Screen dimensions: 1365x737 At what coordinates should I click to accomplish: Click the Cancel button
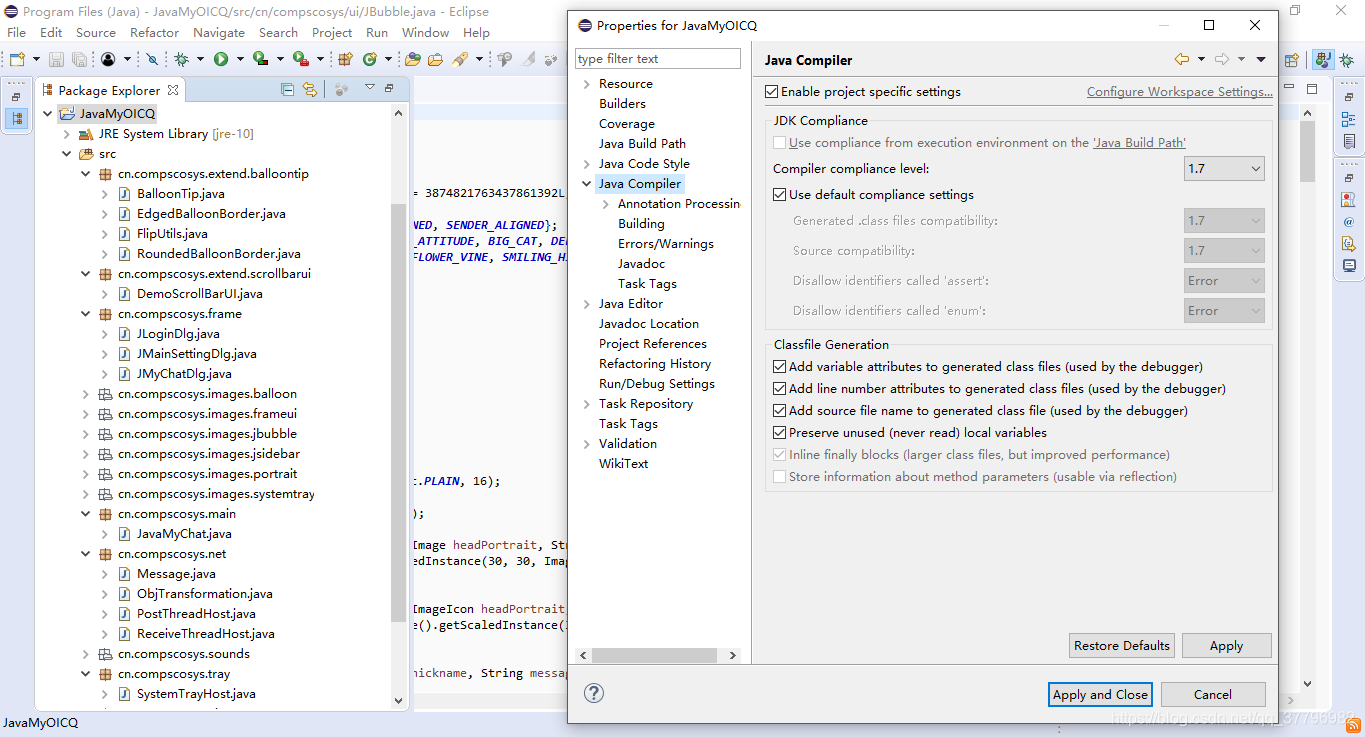click(x=1212, y=694)
